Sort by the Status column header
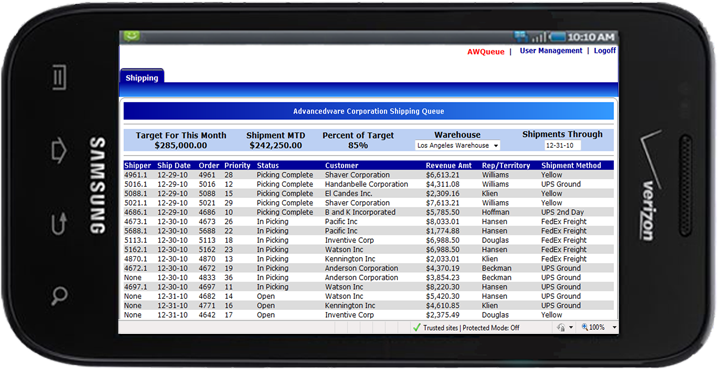The image size is (718, 369). point(267,165)
